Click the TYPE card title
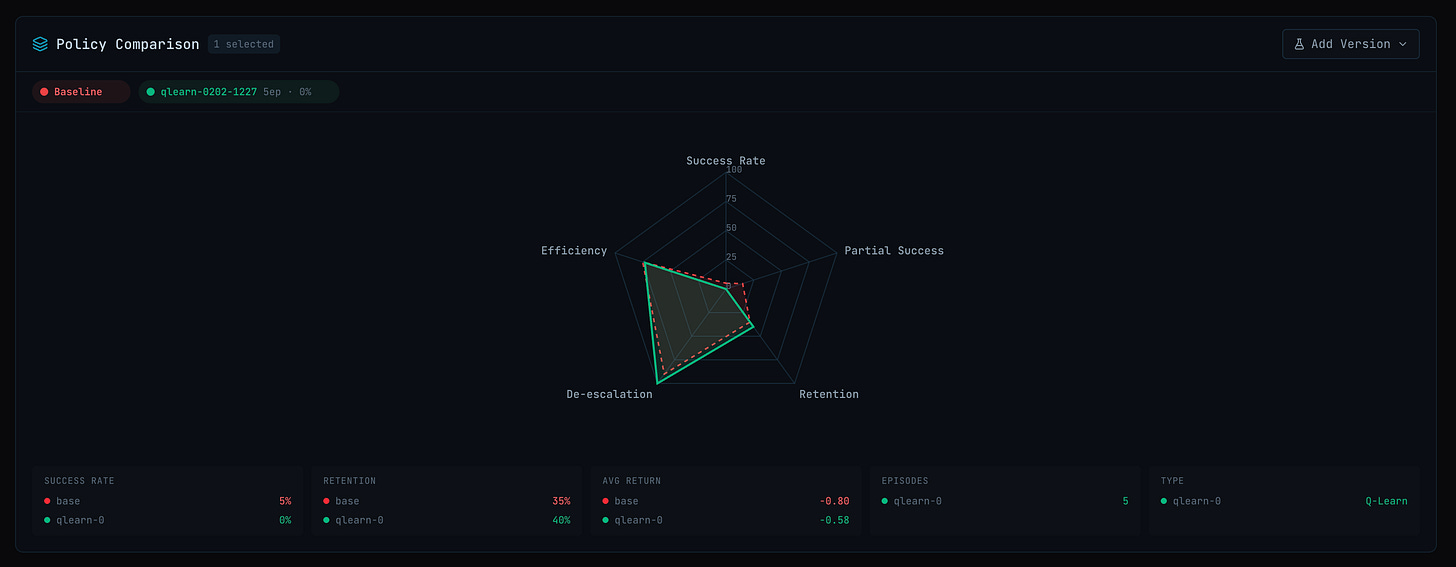1456x567 pixels. point(1172,481)
